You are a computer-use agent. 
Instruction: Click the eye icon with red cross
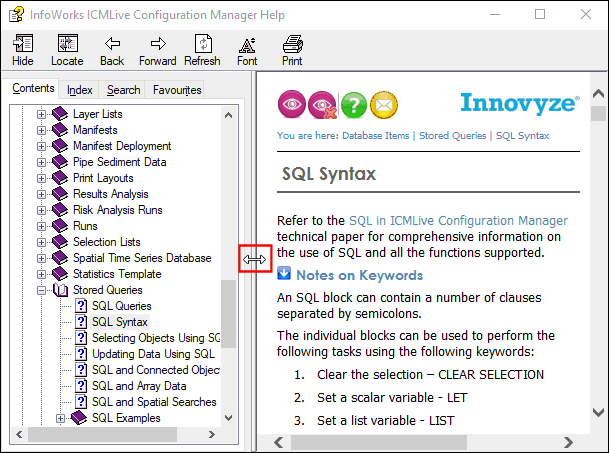[x=322, y=105]
